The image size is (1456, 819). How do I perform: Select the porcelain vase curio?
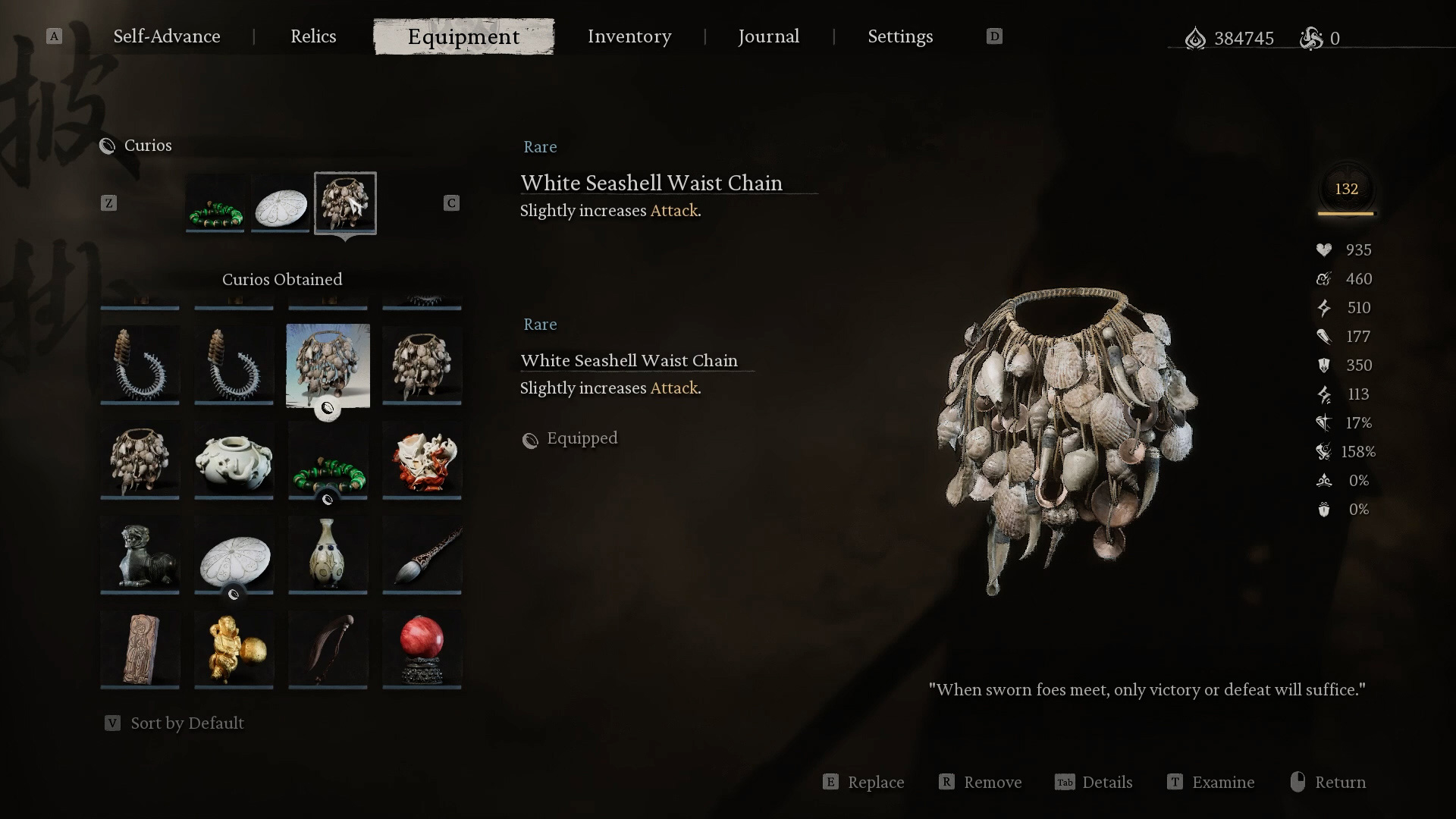328,555
